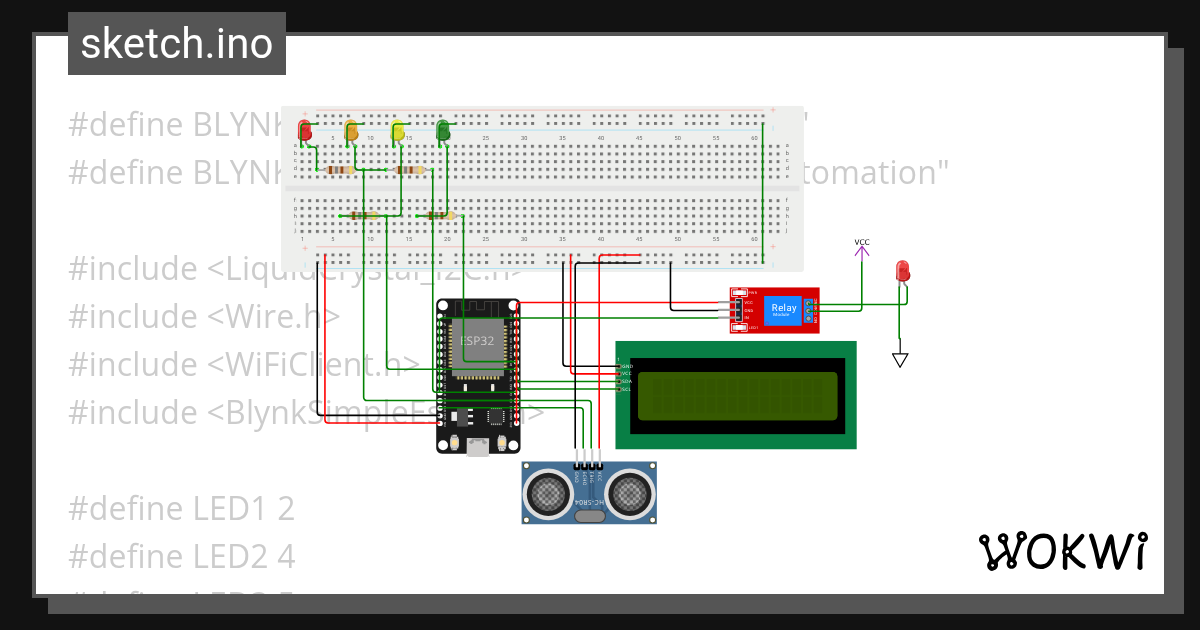Click the right-side scrollbar

tap(1172, 300)
